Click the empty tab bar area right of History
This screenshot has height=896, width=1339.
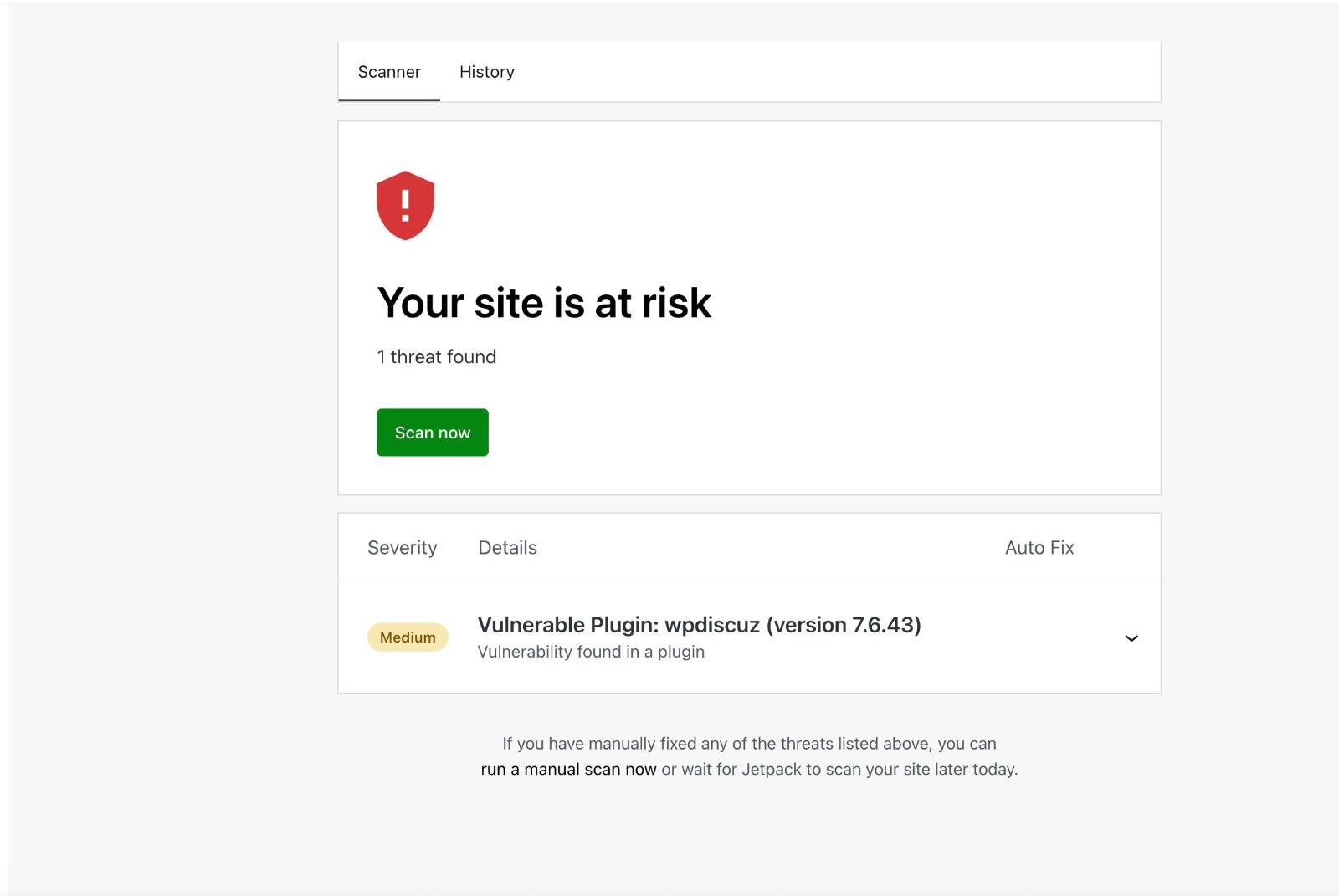(x=837, y=72)
